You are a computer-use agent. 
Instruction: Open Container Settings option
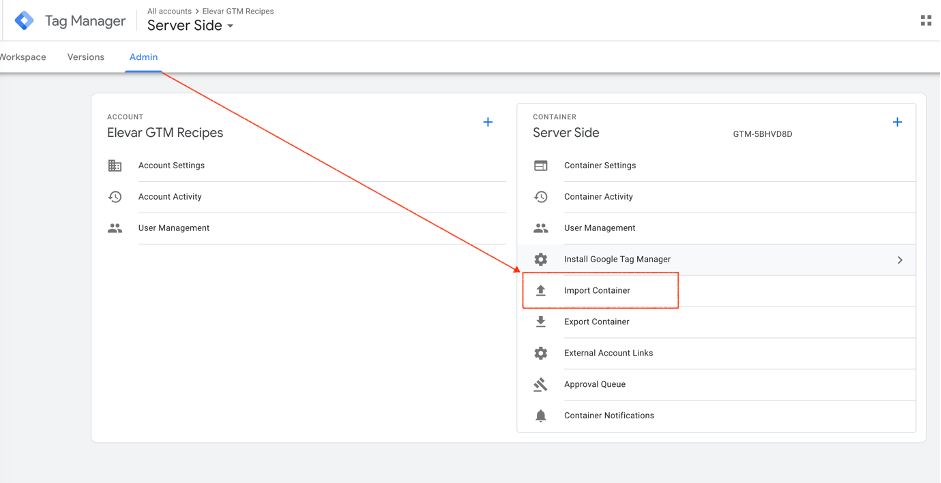[x=600, y=166]
